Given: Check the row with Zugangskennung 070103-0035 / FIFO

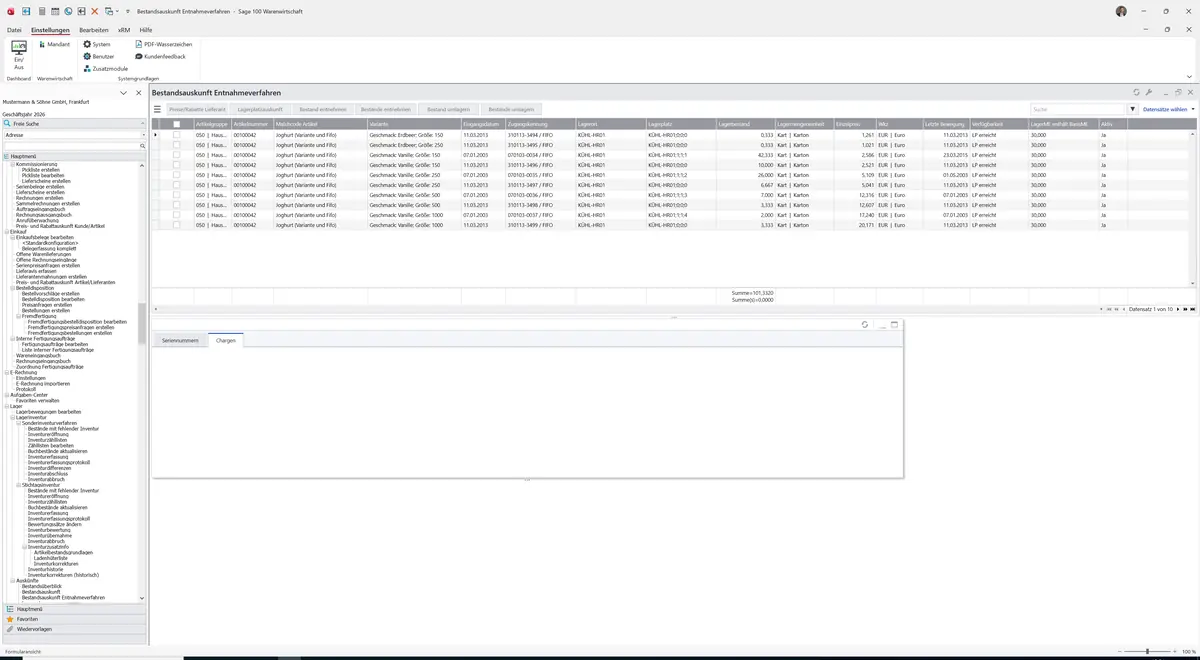Looking at the screenshot, I should pyautogui.click(x=177, y=175).
